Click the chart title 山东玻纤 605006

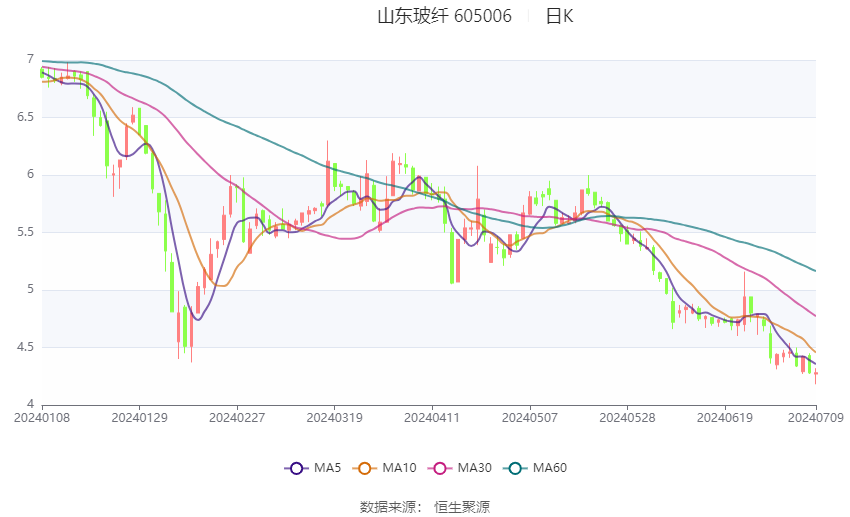(445, 16)
